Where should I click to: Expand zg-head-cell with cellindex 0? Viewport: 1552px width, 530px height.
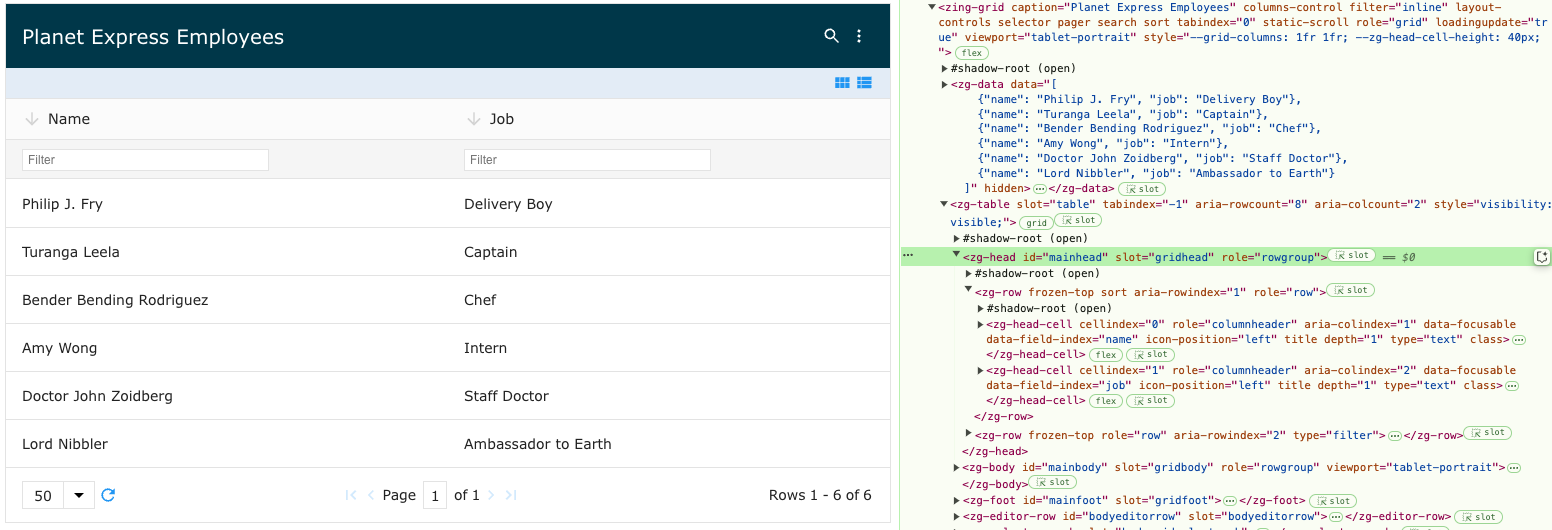click(x=980, y=324)
